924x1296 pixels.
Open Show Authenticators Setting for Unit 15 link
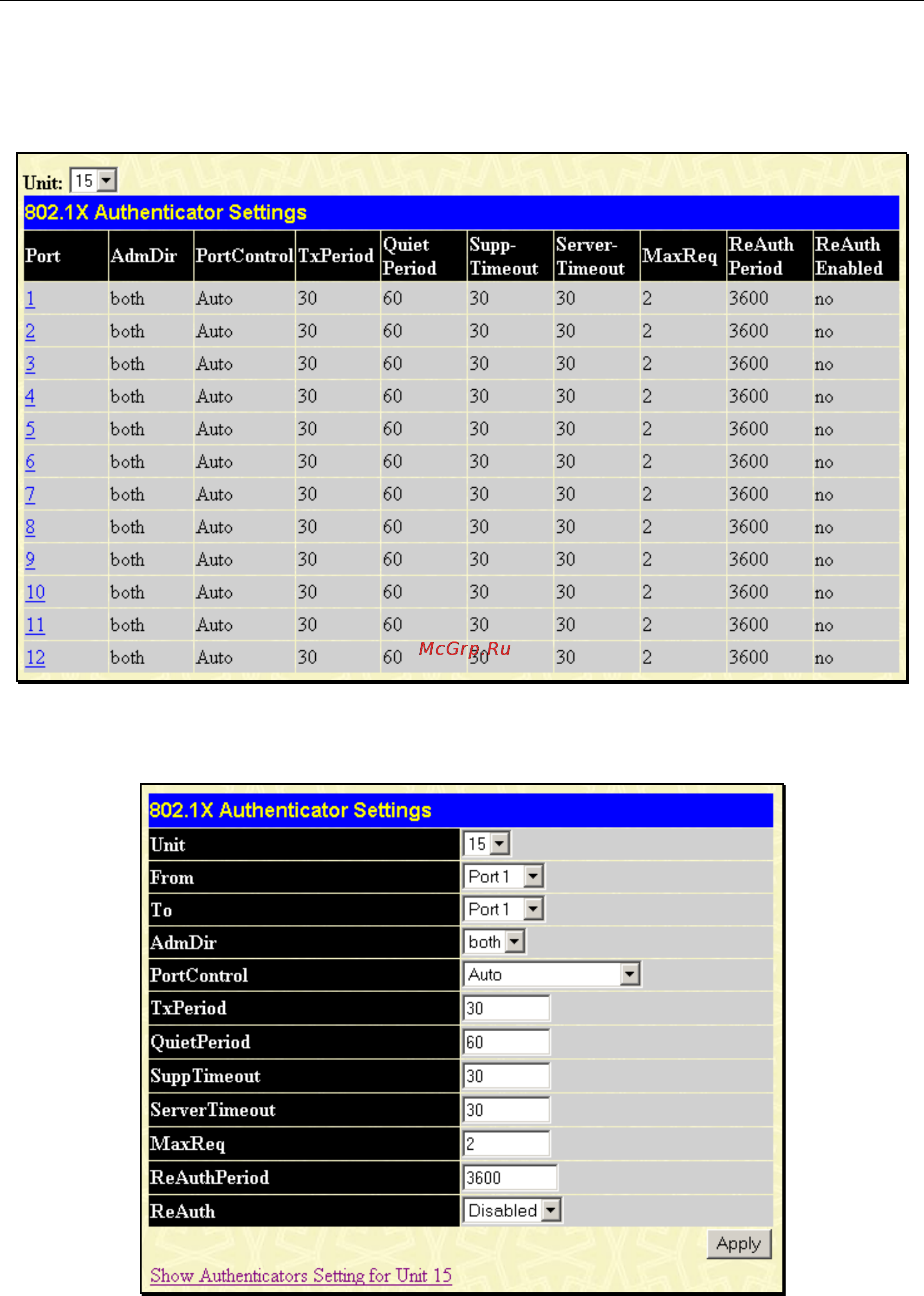pos(301,1276)
